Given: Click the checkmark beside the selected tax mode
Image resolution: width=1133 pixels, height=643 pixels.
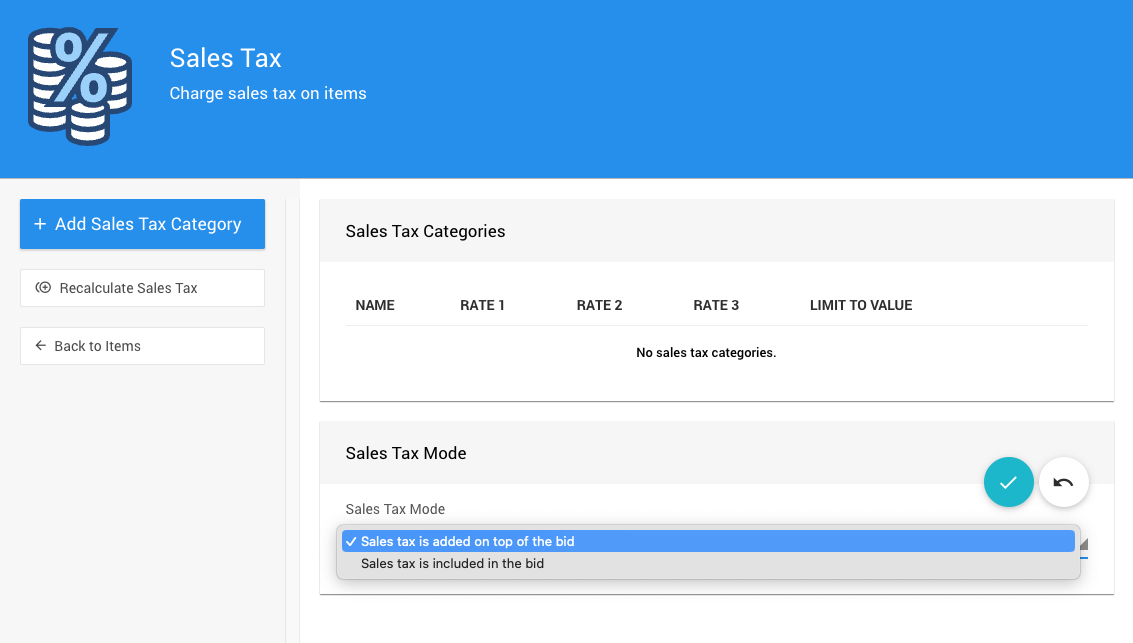Looking at the screenshot, I should tap(350, 541).
